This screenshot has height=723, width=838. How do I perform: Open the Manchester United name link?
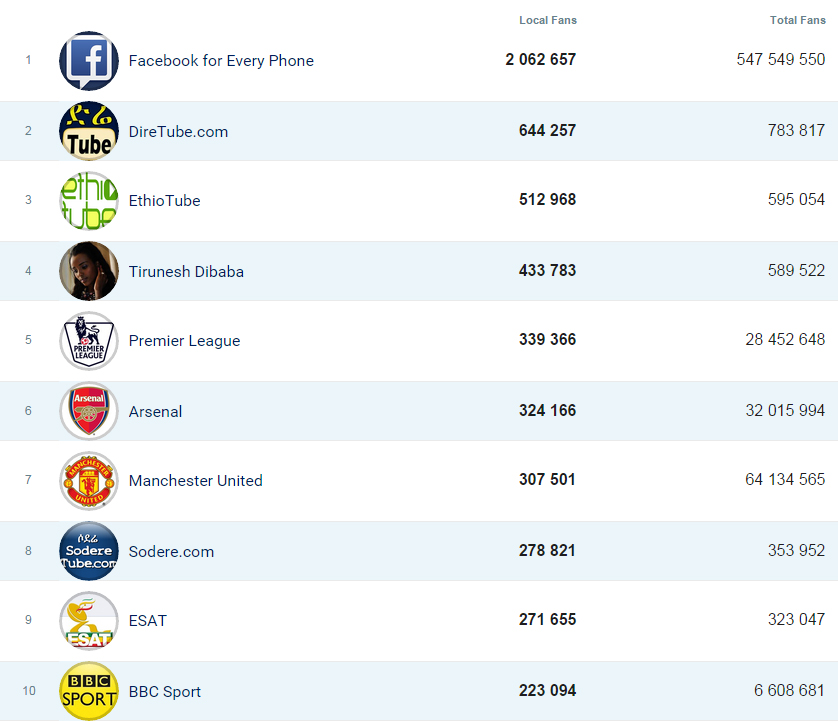click(x=195, y=481)
